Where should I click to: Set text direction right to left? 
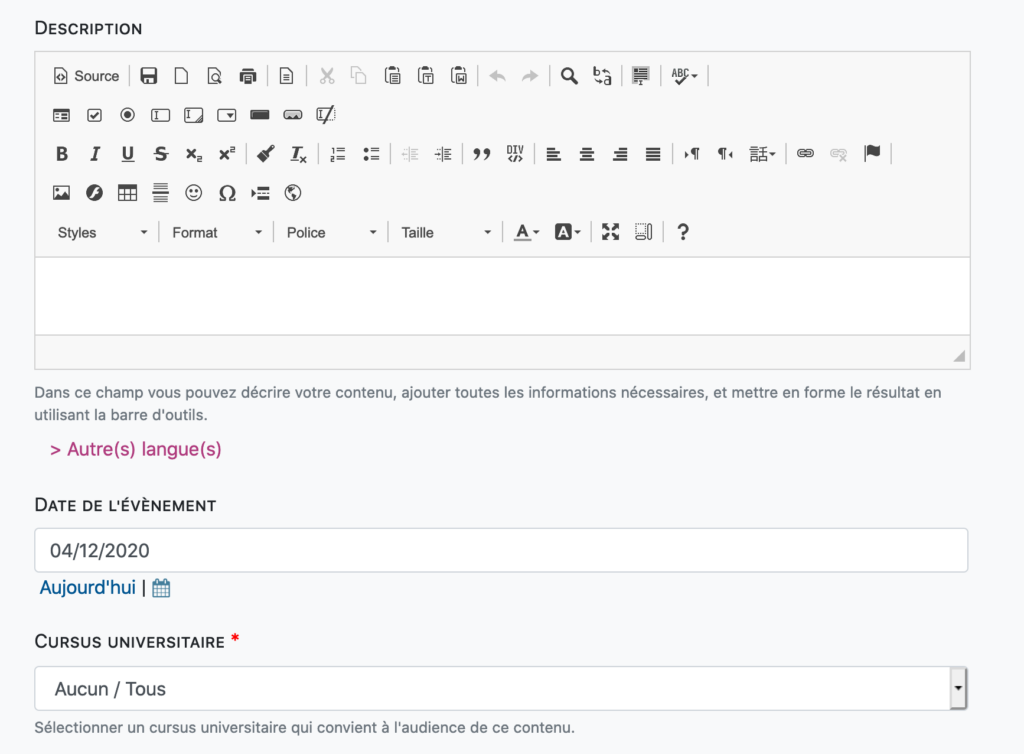coord(725,154)
